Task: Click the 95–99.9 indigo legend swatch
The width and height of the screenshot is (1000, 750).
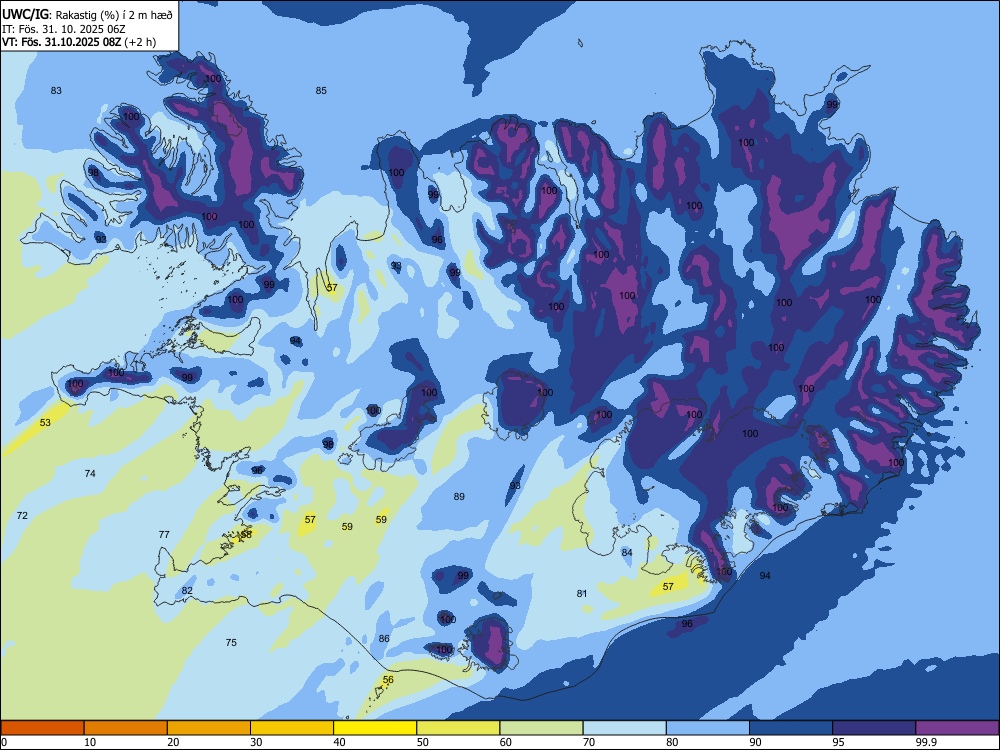Action: coord(874,728)
